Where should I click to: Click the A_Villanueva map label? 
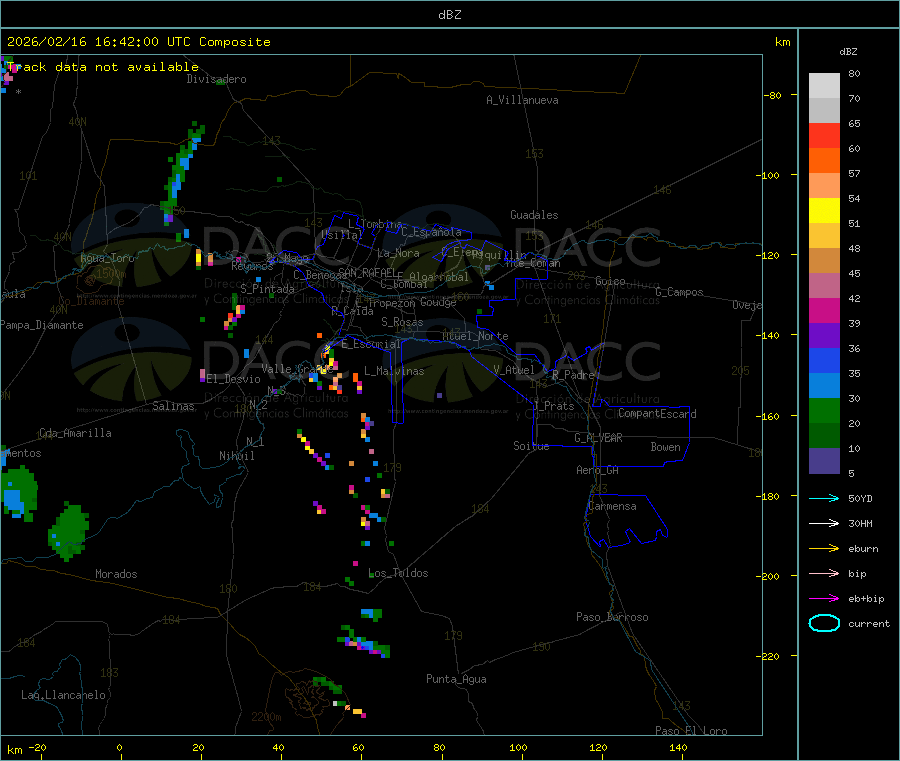tap(522, 100)
